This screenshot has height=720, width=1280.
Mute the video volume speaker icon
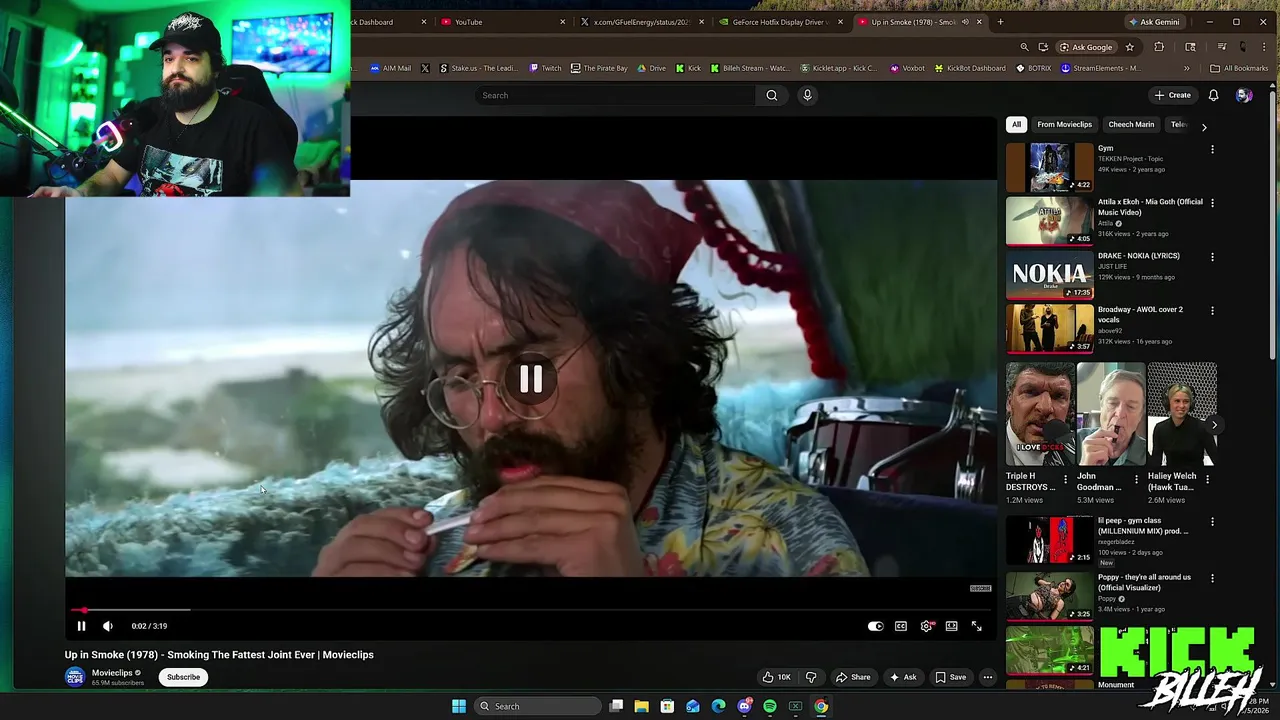108,626
